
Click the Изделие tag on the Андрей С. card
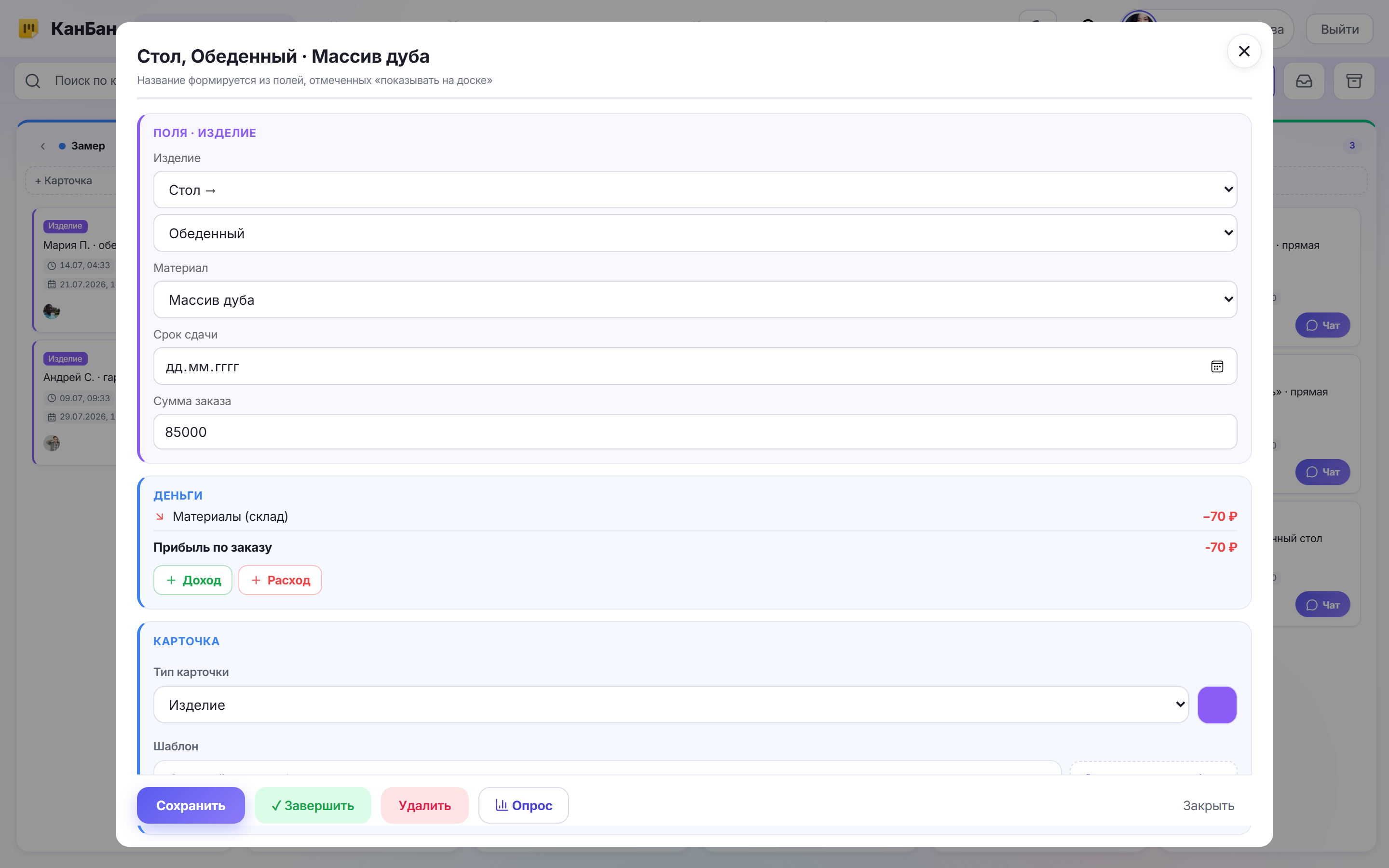click(x=66, y=359)
